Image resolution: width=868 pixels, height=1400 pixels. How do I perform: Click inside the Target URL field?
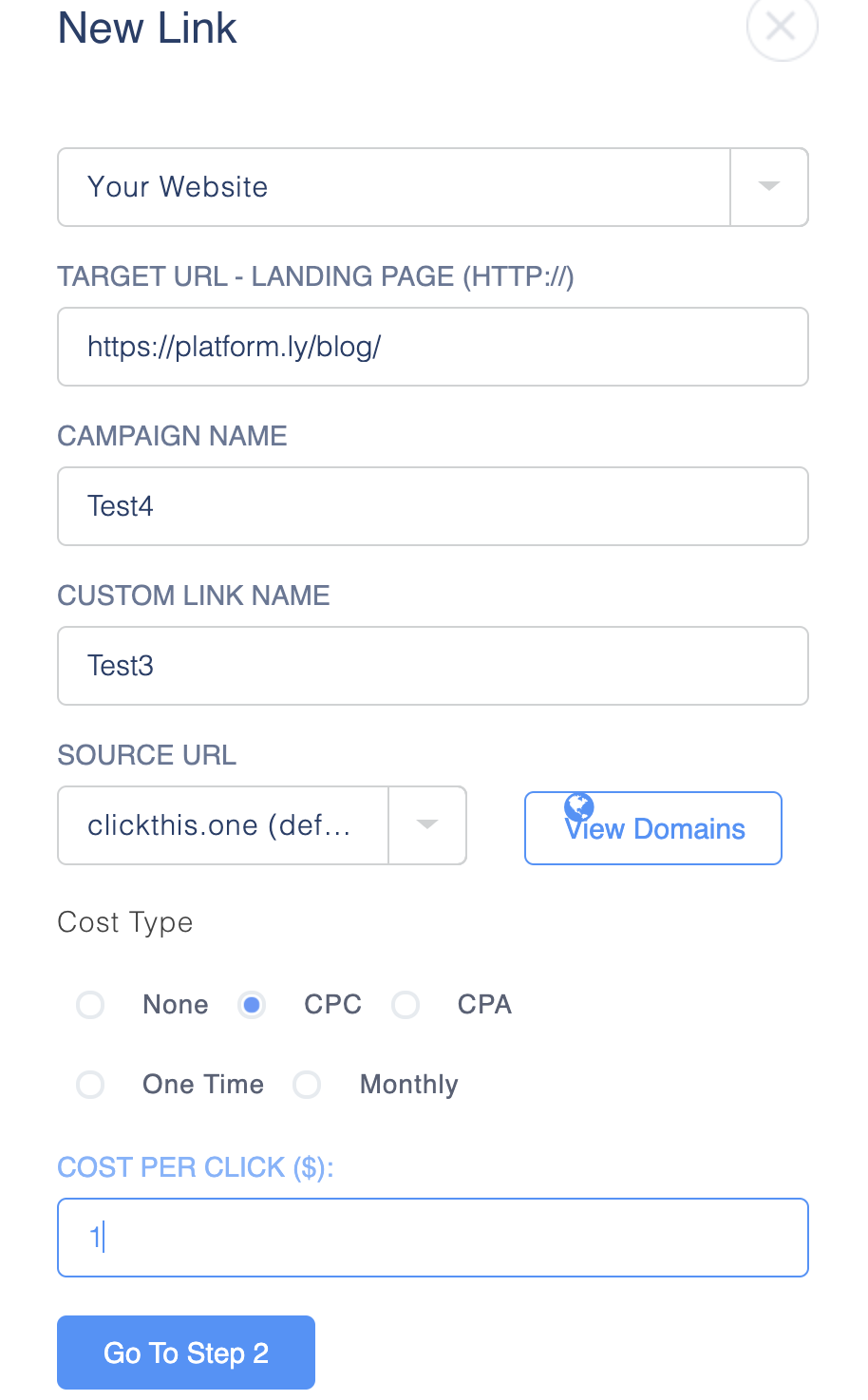pos(432,346)
